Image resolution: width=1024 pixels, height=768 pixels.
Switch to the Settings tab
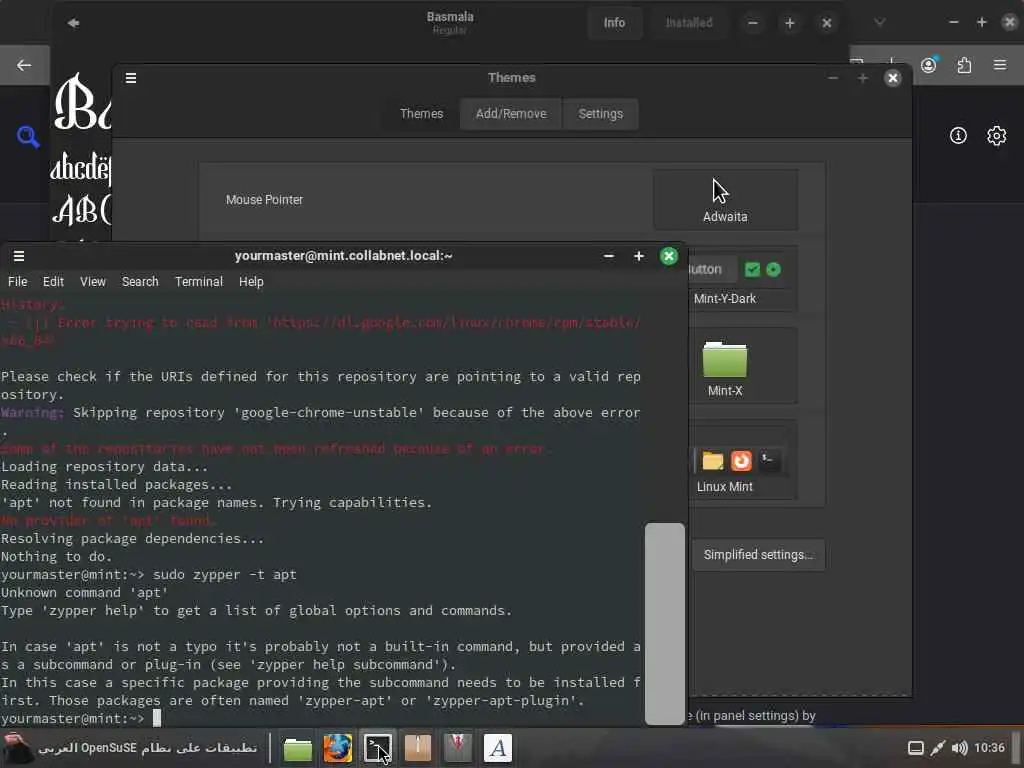click(x=600, y=114)
